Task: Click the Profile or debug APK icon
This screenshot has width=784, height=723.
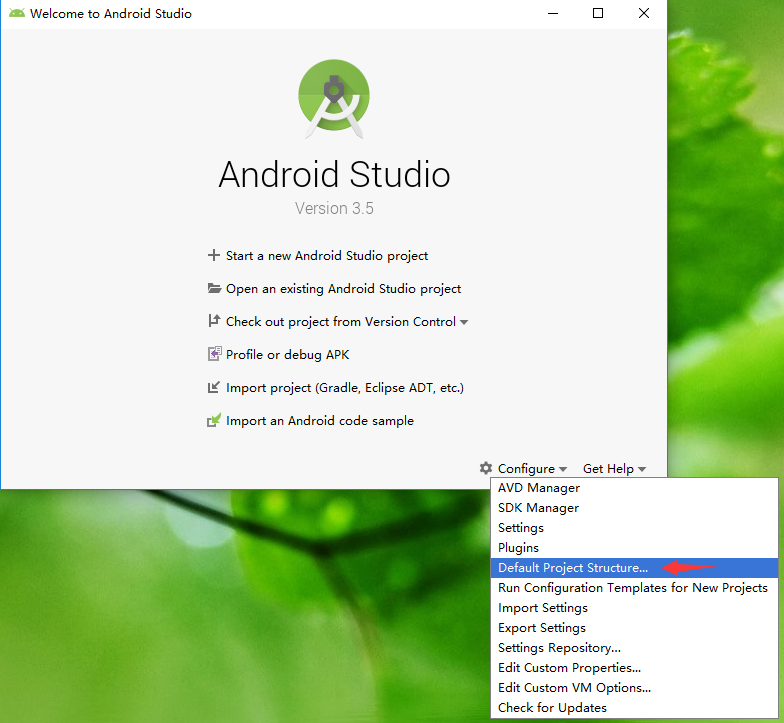Action: (214, 354)
